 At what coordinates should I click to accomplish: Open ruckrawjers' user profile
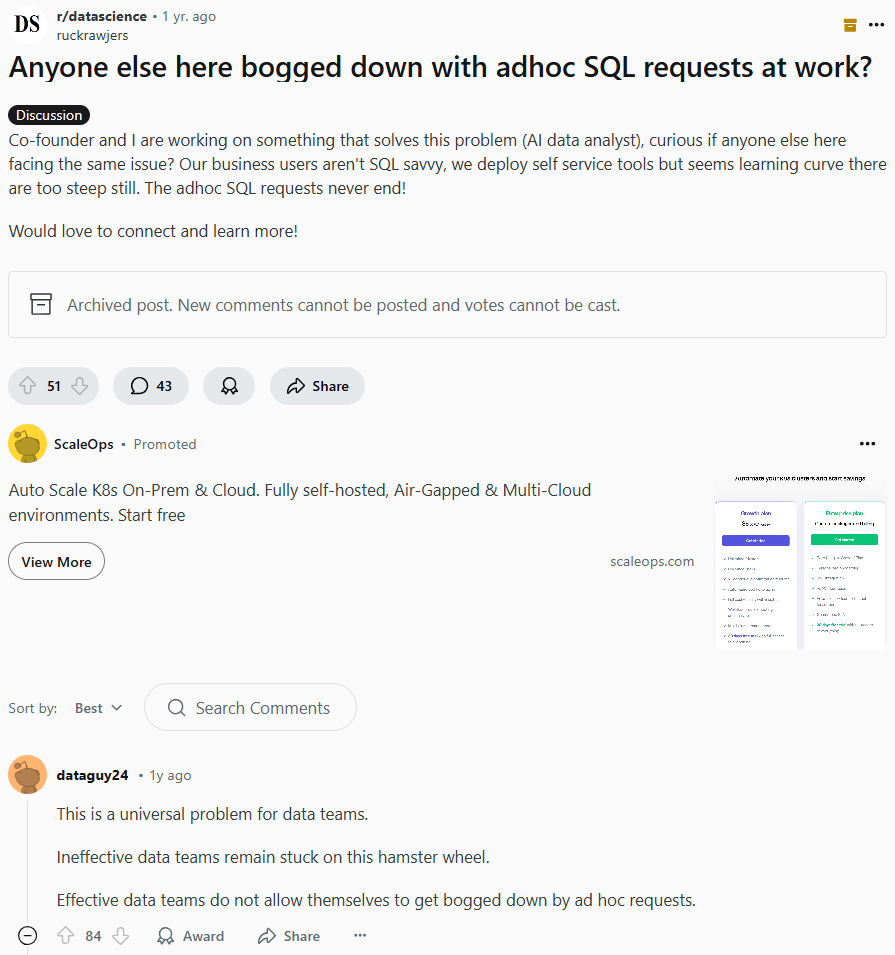[x=92, y=35]
